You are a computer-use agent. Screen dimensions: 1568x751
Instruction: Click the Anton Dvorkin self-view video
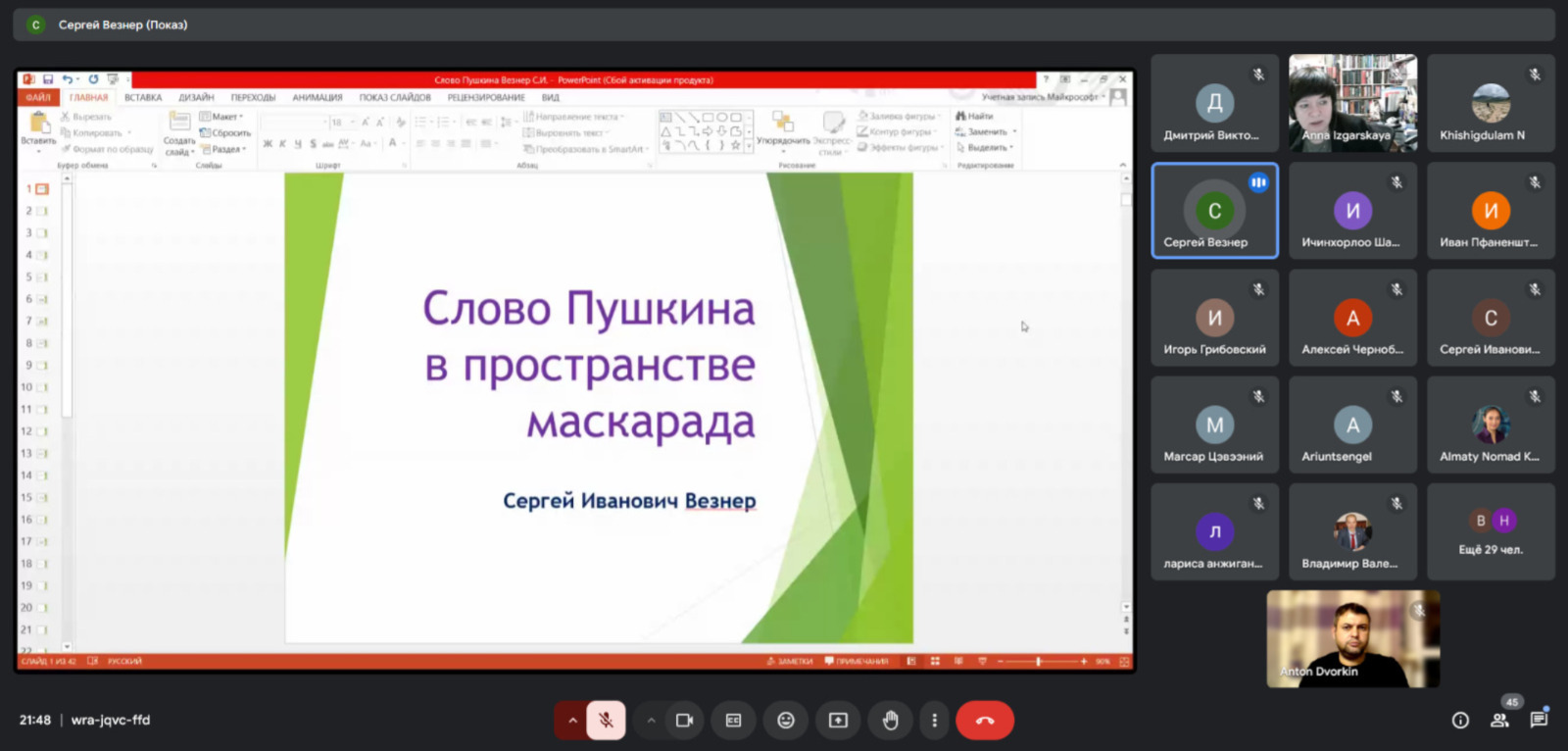(1352, 638)
